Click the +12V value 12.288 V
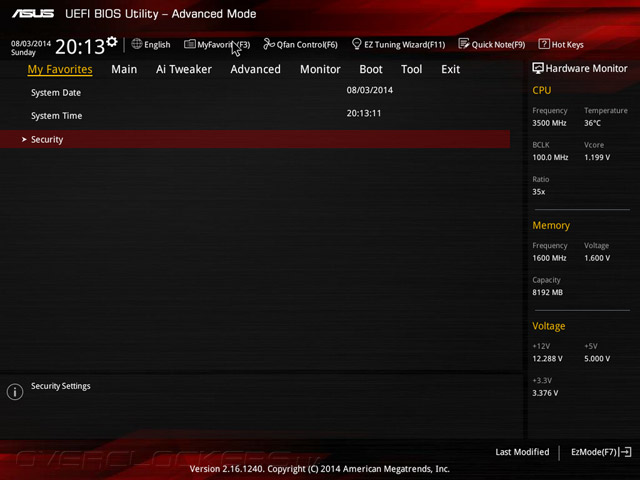Screen dimensions: 640x480 (547, 358)
